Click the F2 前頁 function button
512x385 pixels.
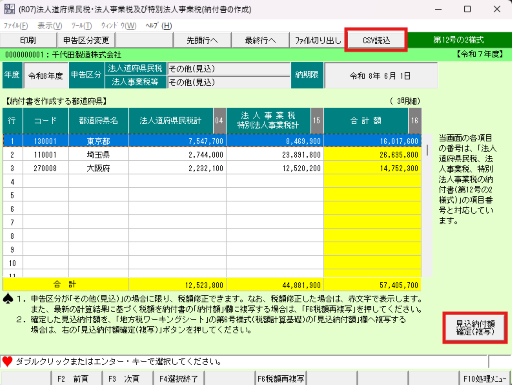pos(77,379)
